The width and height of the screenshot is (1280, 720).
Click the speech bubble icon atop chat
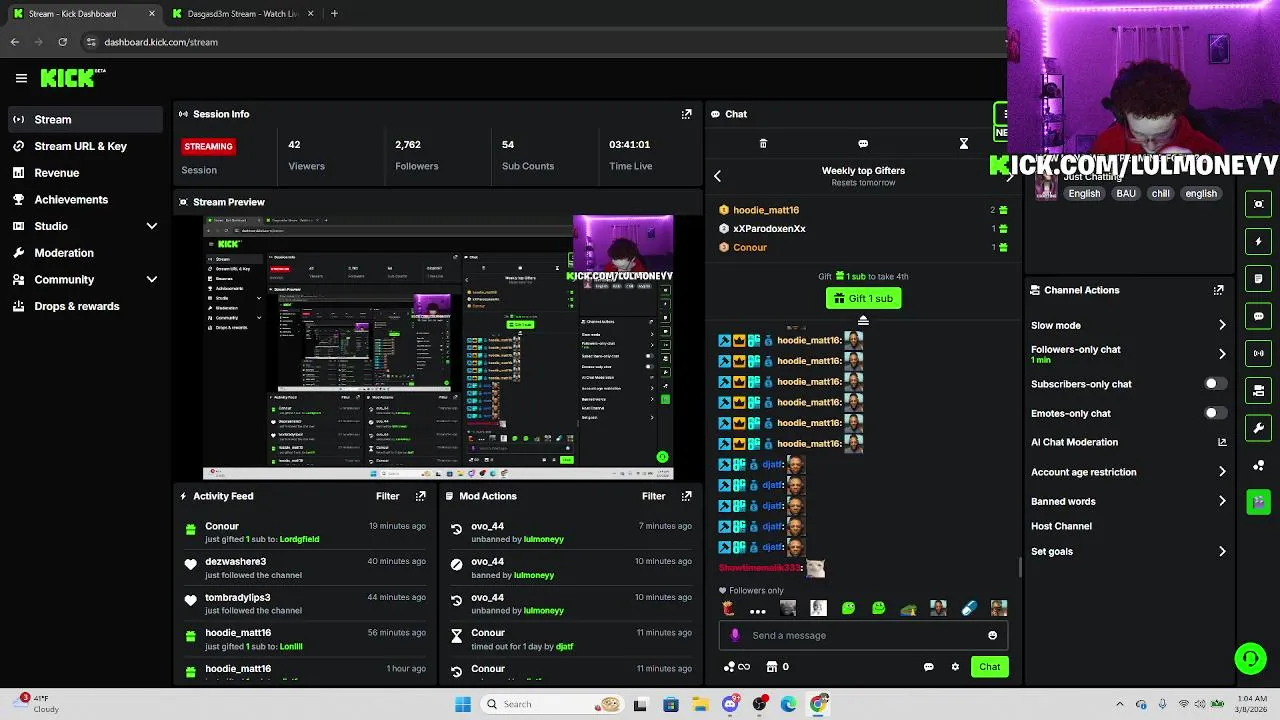click(863, 144)
